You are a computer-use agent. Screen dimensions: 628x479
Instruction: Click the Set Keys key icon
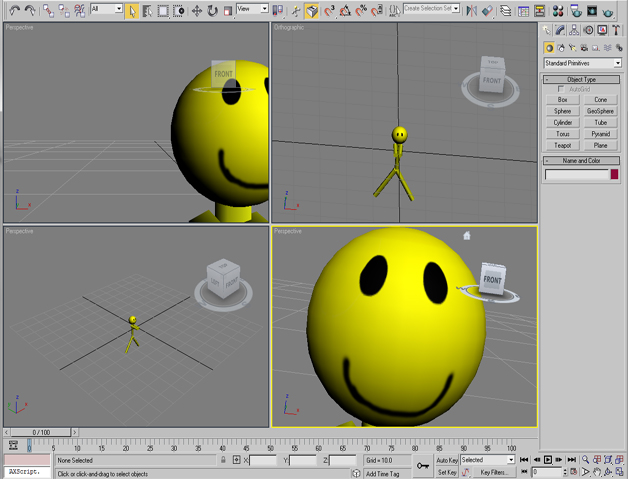coord(423,466)
